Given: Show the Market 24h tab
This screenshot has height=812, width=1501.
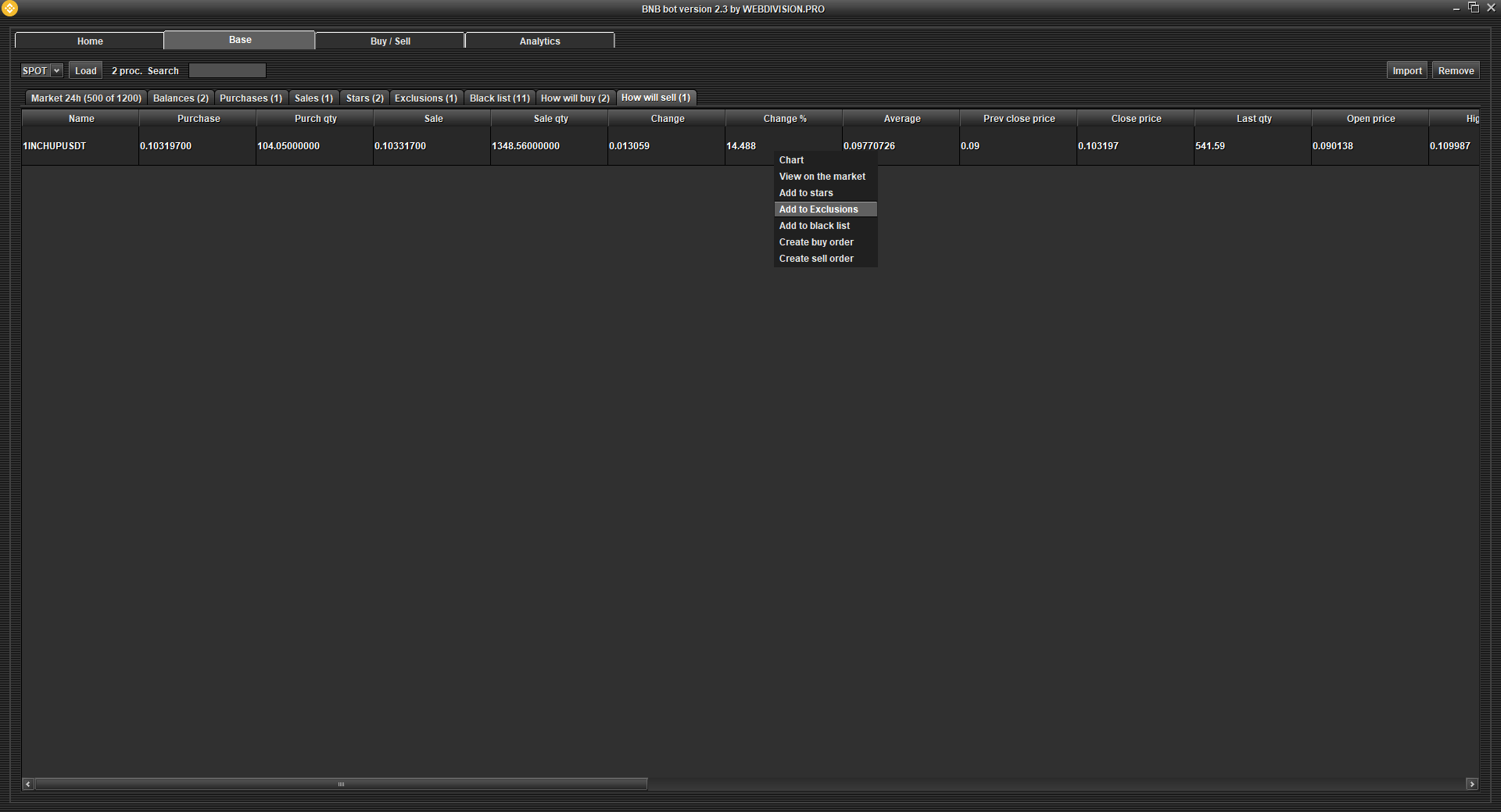Looking at the screenshot, I should pyautogui.click(x=86, y=98).
